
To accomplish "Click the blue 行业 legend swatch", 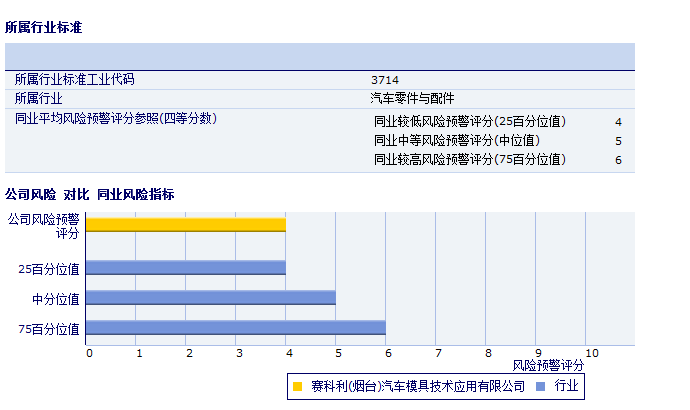I will point(541,386).
